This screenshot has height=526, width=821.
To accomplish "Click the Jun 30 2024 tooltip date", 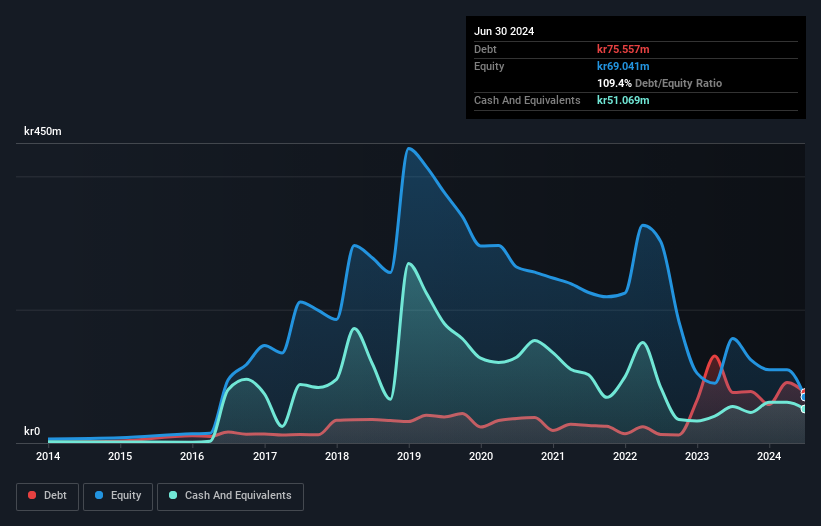I will coord(504,31).
